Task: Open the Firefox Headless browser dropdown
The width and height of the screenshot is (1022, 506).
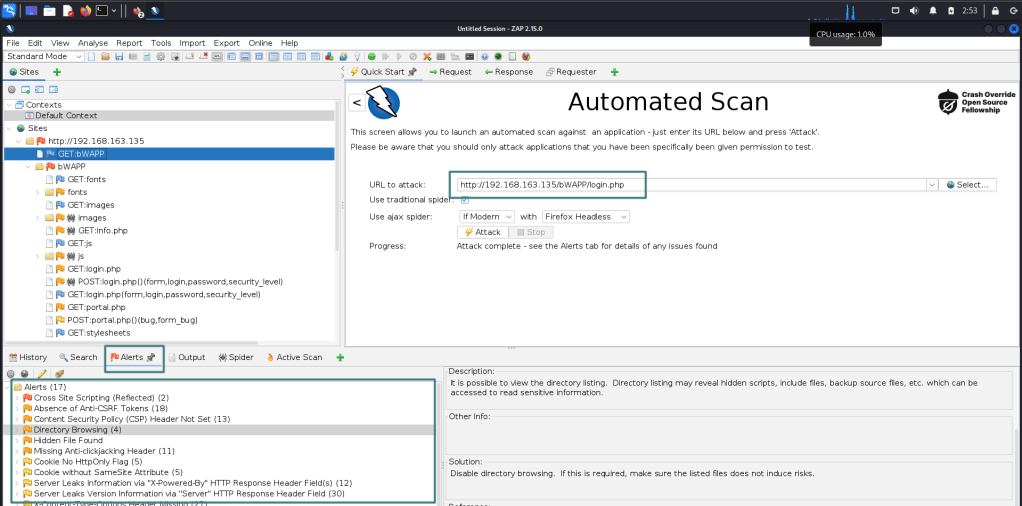Action: [x=587, y=216]
